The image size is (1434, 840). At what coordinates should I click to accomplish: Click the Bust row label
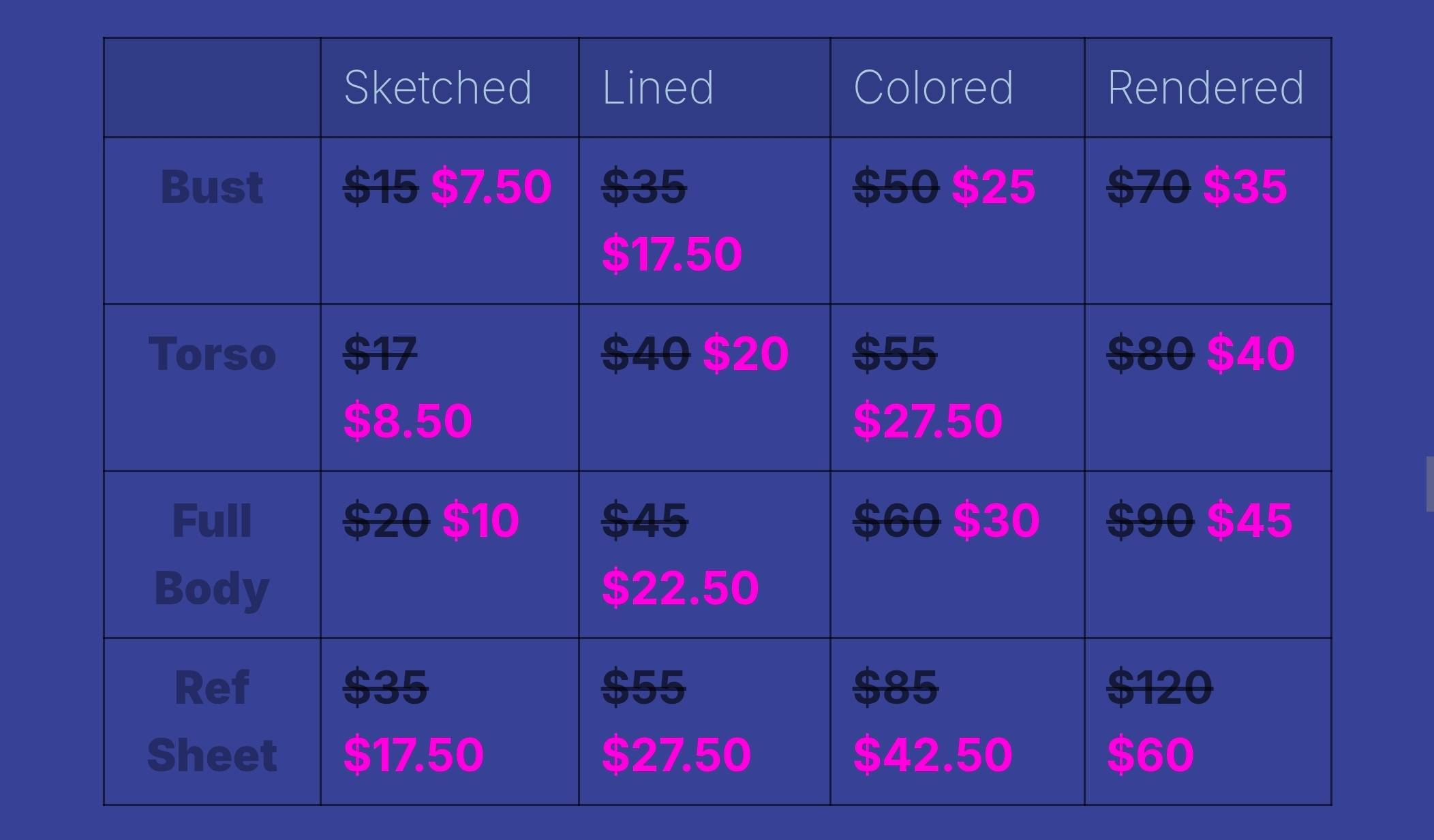(x=212, y=187)
